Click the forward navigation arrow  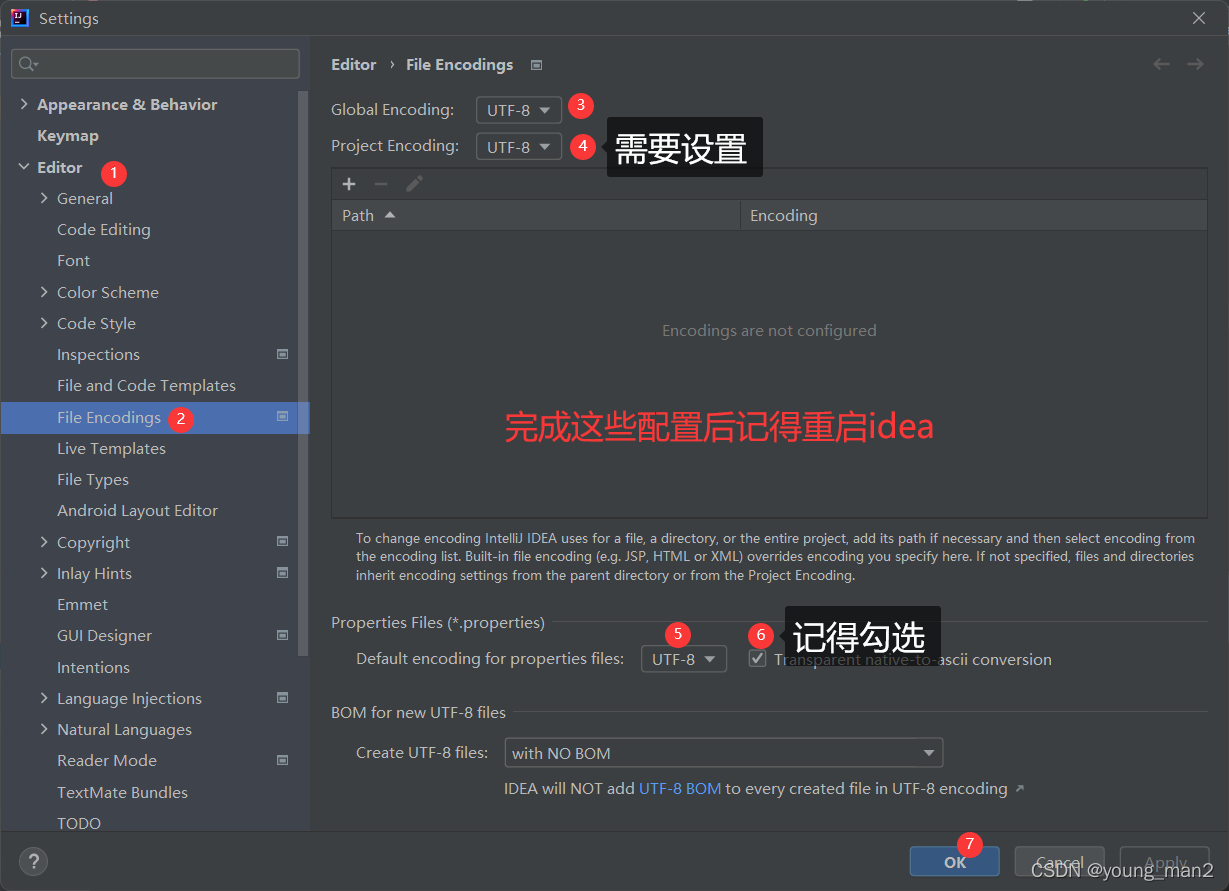1195,64
